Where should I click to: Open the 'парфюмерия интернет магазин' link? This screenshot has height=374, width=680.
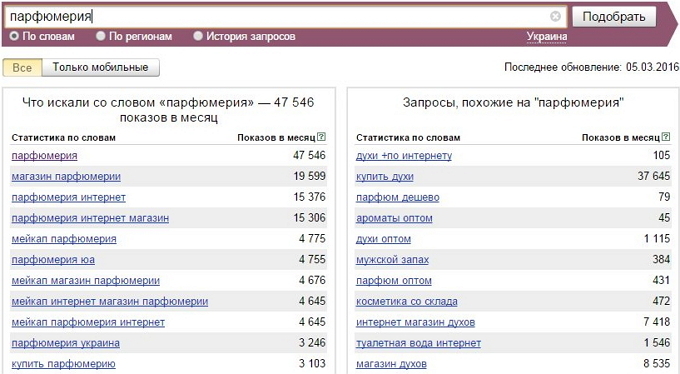pos(90,218)
